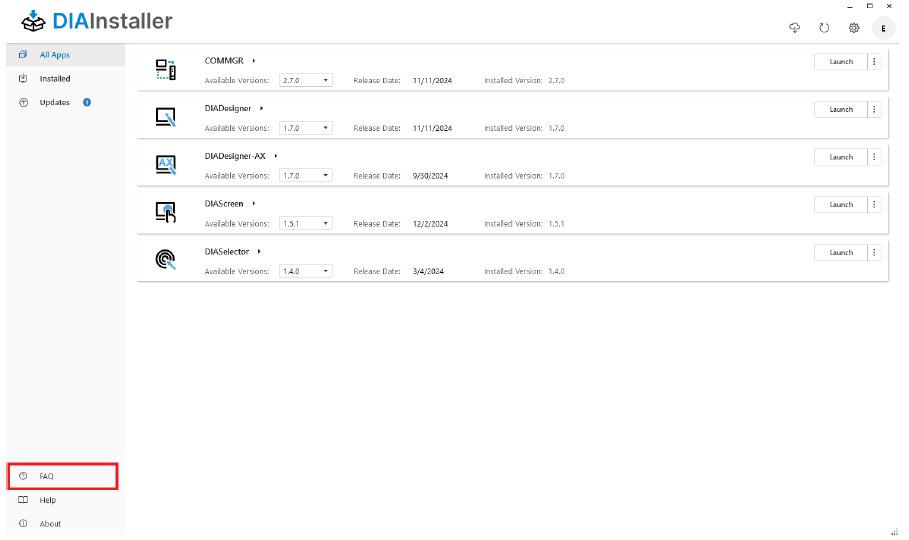Click the DIADesigner application icon

click(x=166, y=117)
